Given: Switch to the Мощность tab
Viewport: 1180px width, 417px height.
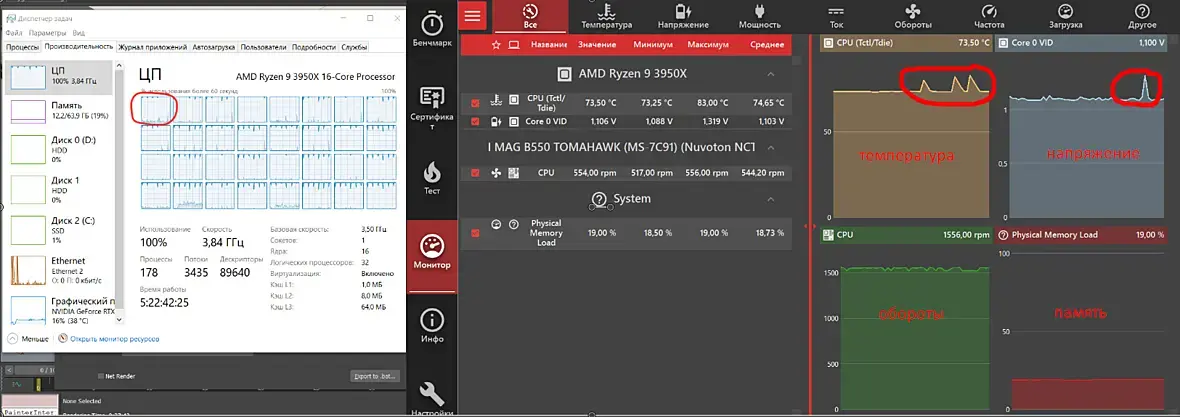Looking at the screenshot, I should [x=759, y=16].
